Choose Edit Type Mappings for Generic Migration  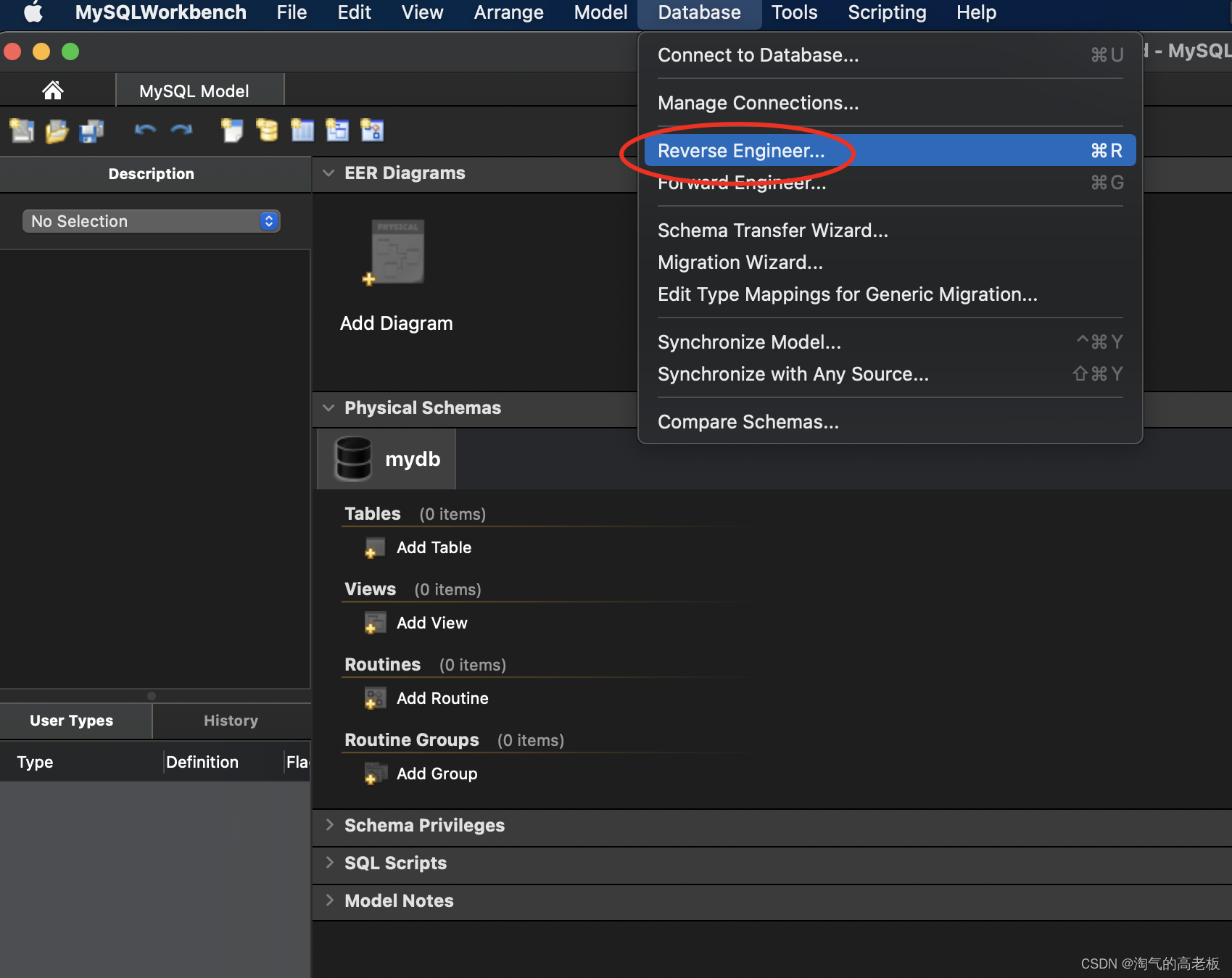click(x=890, y=294)
